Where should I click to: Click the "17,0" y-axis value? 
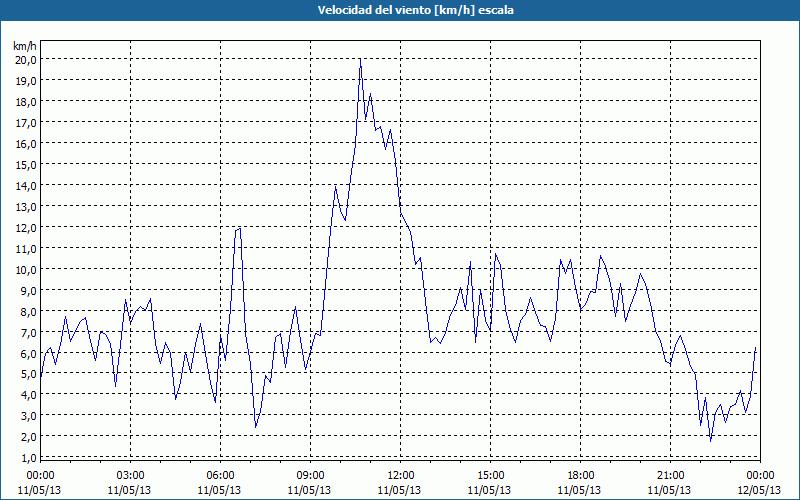coord(26,122)
